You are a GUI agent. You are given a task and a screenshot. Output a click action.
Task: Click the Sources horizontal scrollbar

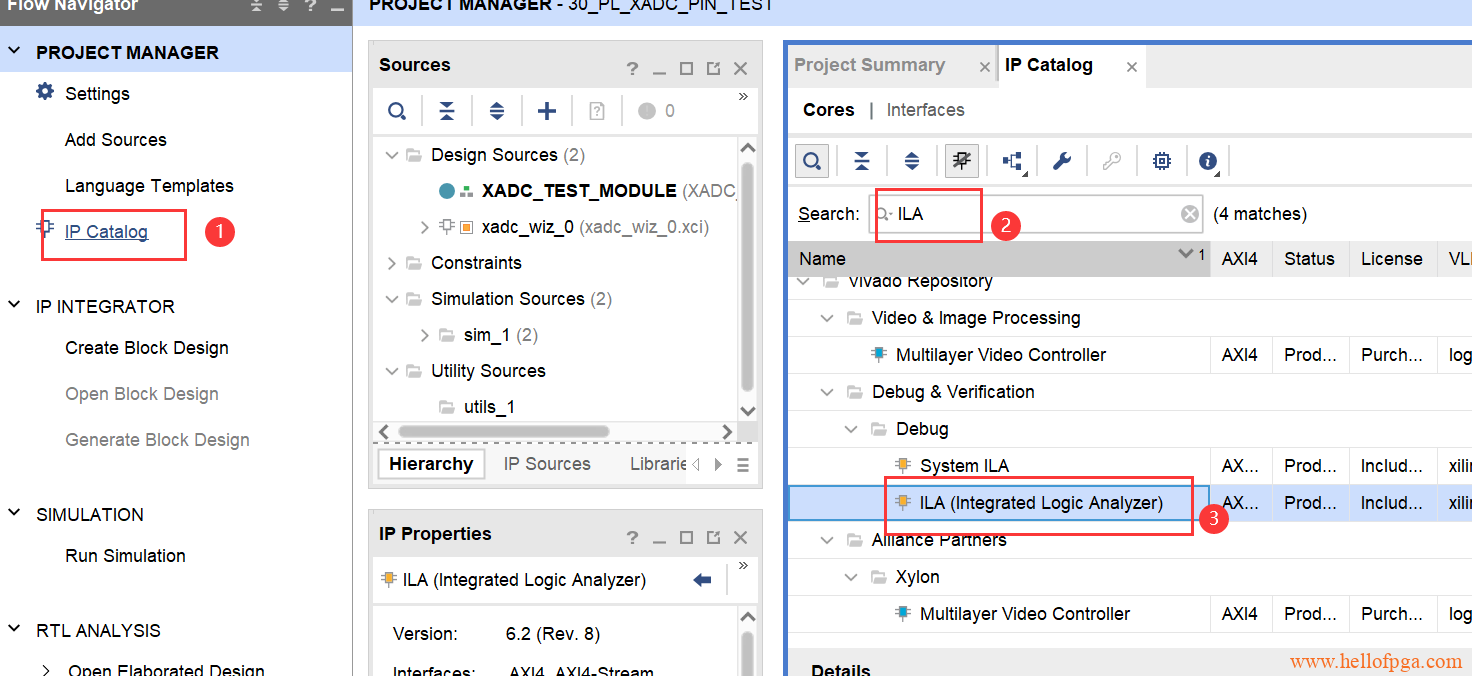click(500, 432)
